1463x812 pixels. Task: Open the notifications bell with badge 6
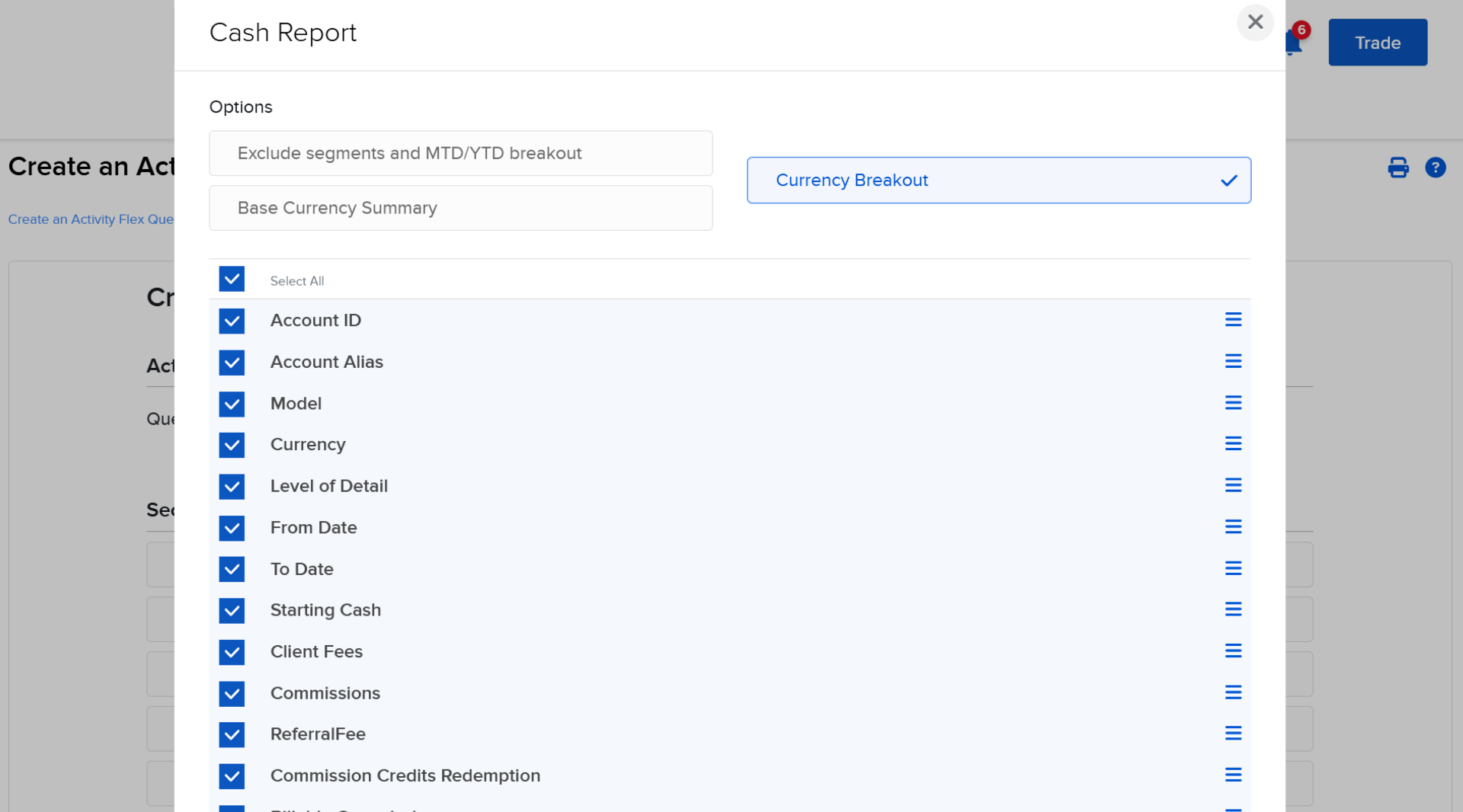(1293, 41)
